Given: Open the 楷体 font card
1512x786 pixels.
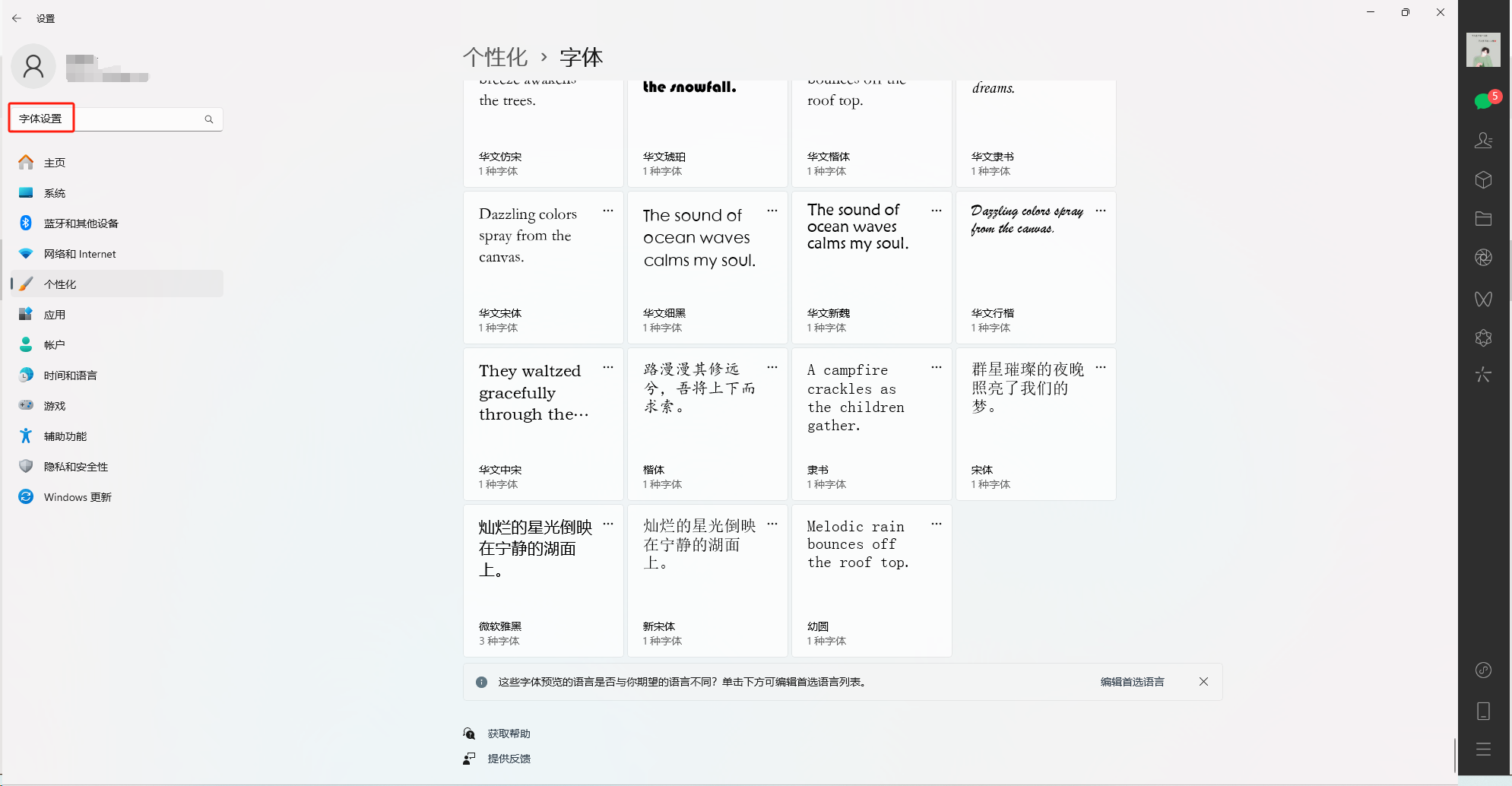Looking at the screenshot, I should 708,424.
